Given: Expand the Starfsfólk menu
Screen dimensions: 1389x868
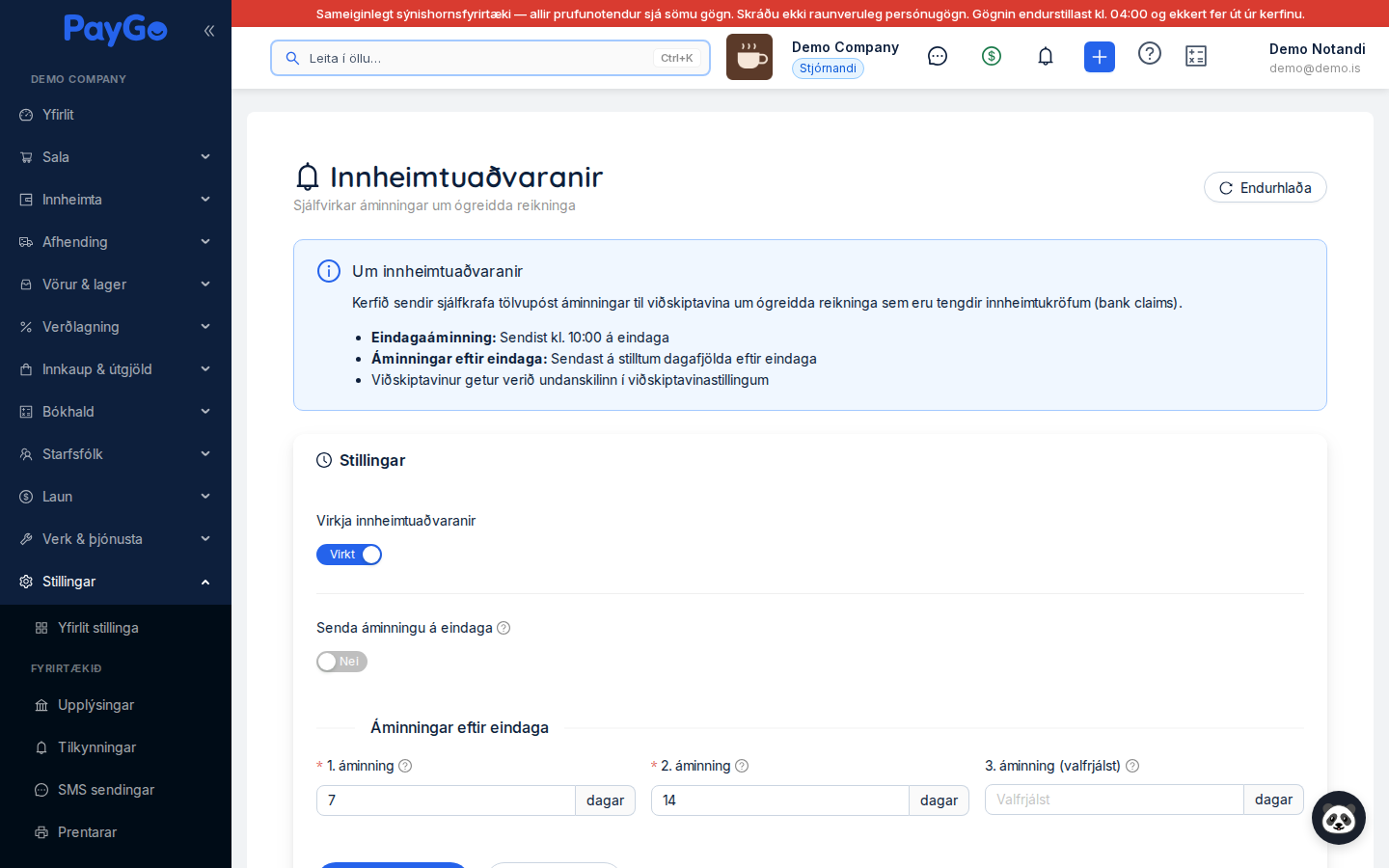Looking at the screenshot, I should (x=116, y=454).
